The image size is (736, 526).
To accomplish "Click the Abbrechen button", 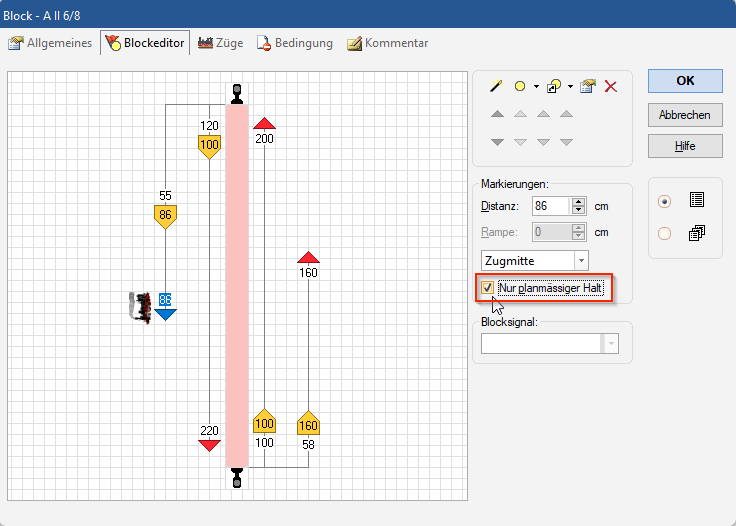I will (685, 114).
